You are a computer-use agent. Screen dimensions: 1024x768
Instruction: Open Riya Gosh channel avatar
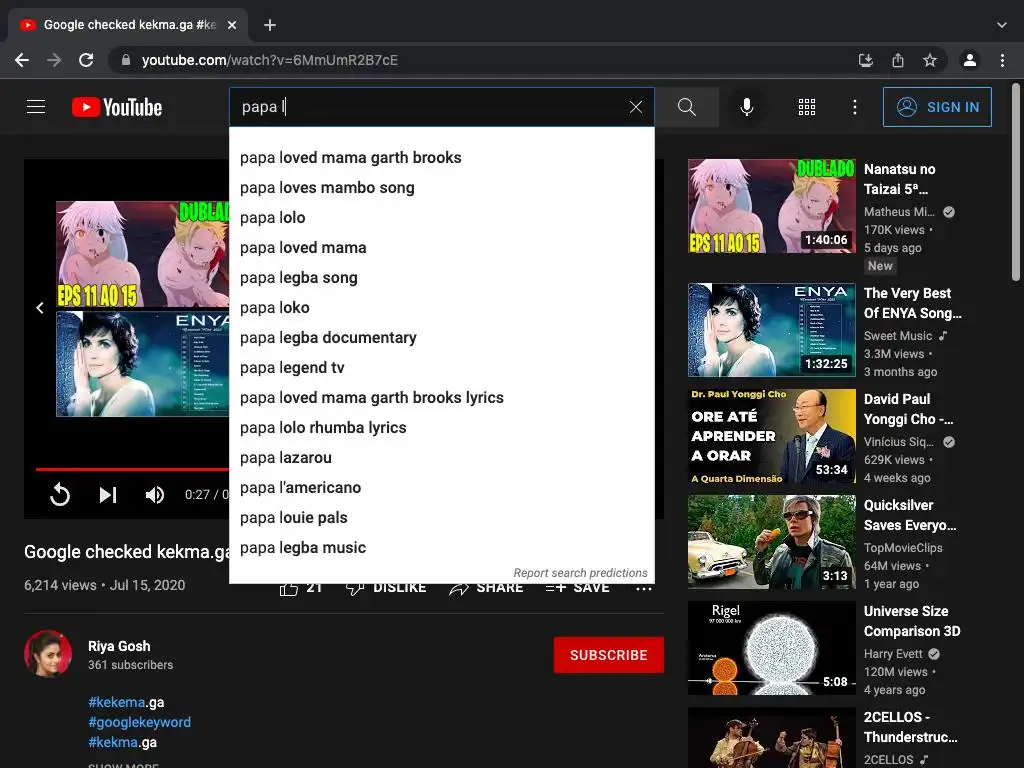tap(48, 653)
